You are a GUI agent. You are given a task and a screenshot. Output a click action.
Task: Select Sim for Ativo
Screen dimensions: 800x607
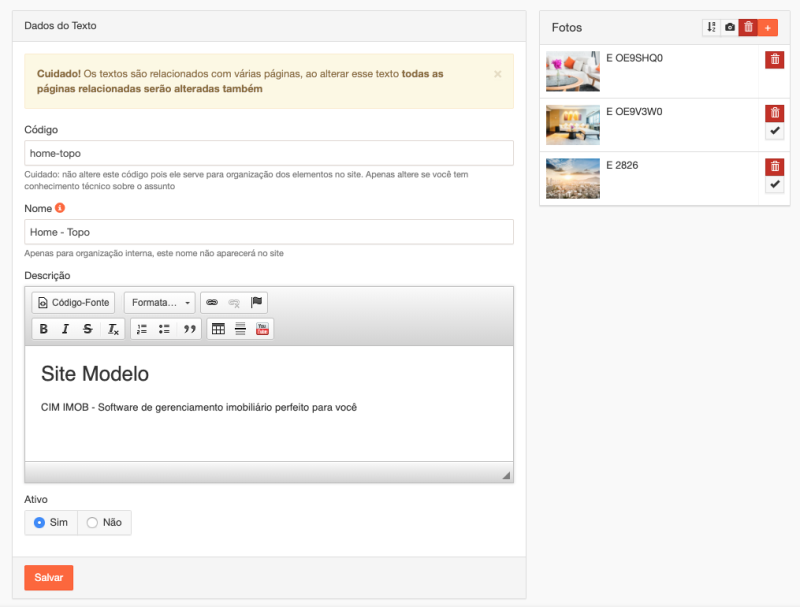pos(40,522)
